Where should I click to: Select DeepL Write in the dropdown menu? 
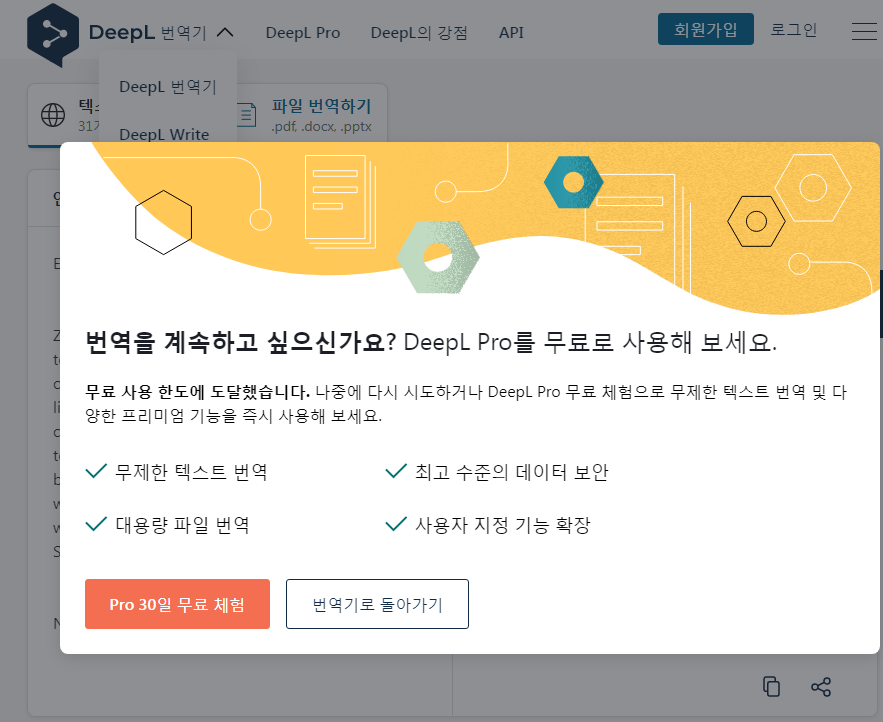pyautogui.click(x=164, y=134)
